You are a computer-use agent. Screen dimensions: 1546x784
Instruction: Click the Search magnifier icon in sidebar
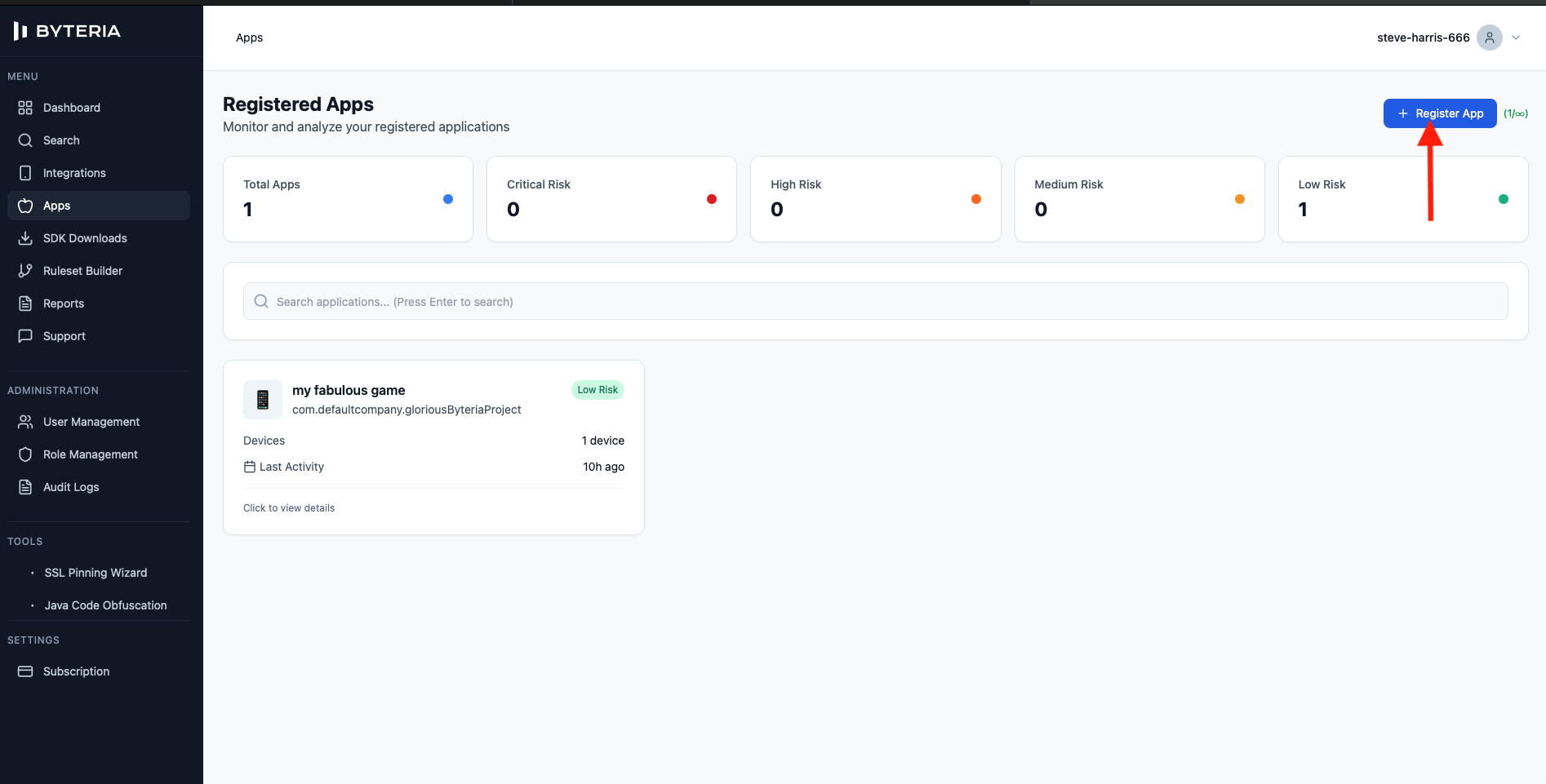click(25, 140)
